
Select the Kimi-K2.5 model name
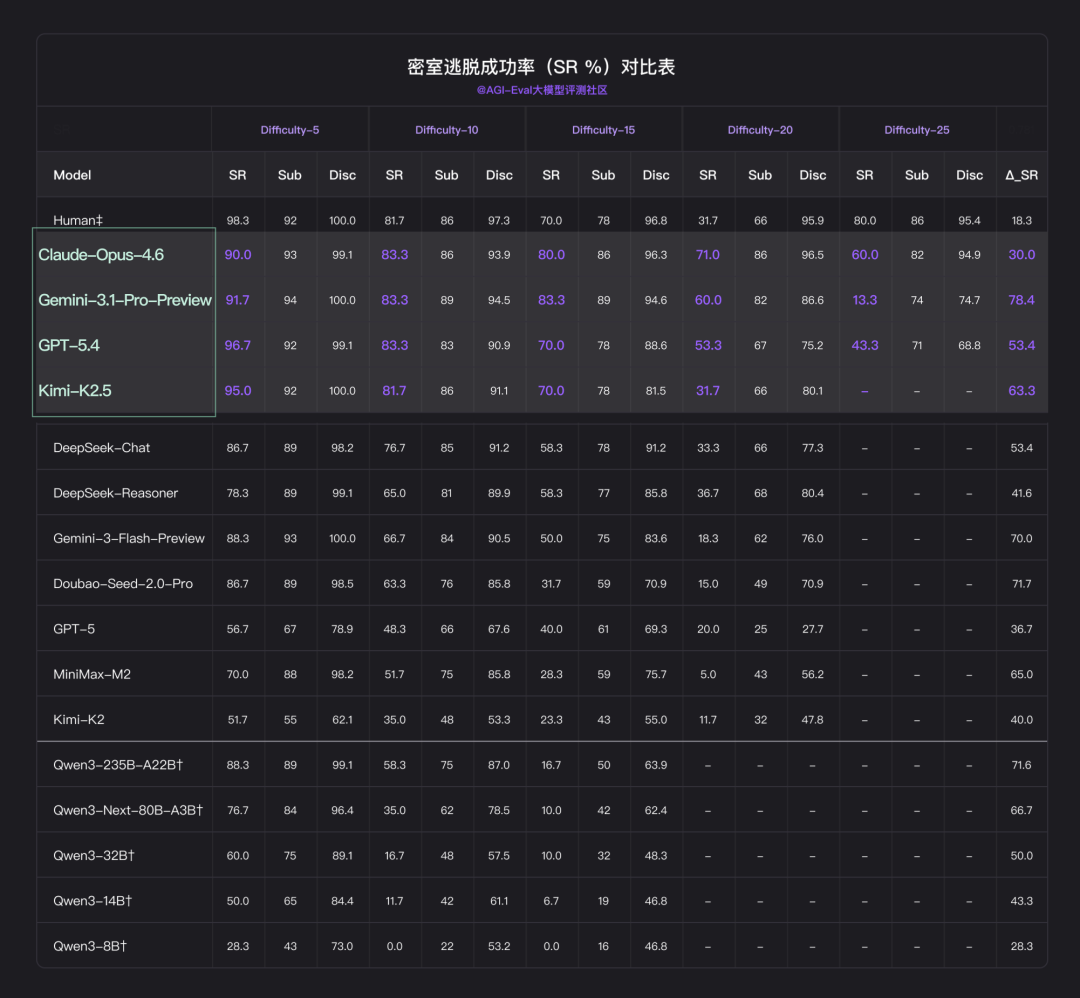[x=74, y=391]
